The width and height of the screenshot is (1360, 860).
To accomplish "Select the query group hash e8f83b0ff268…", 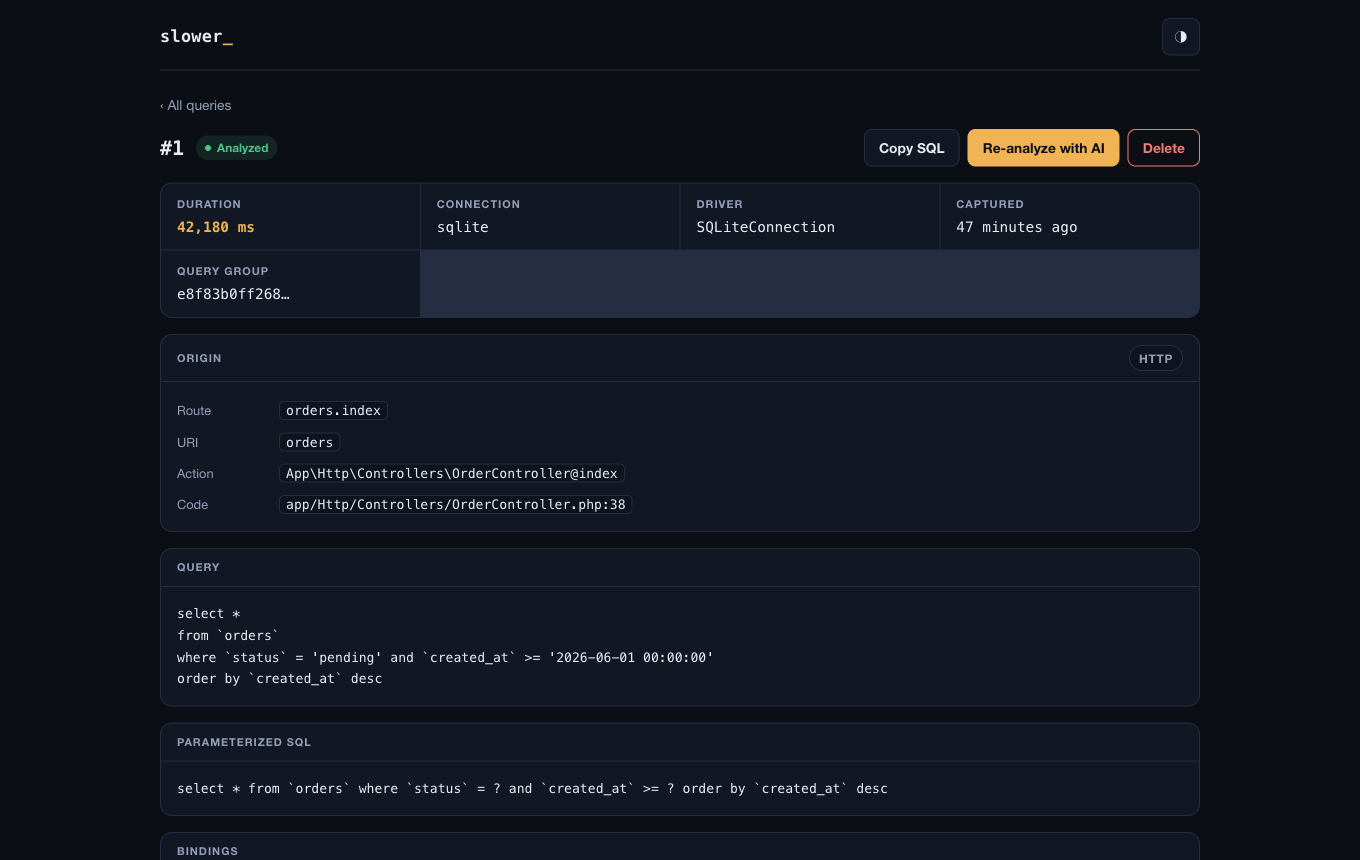I will (x=233, y=294).
